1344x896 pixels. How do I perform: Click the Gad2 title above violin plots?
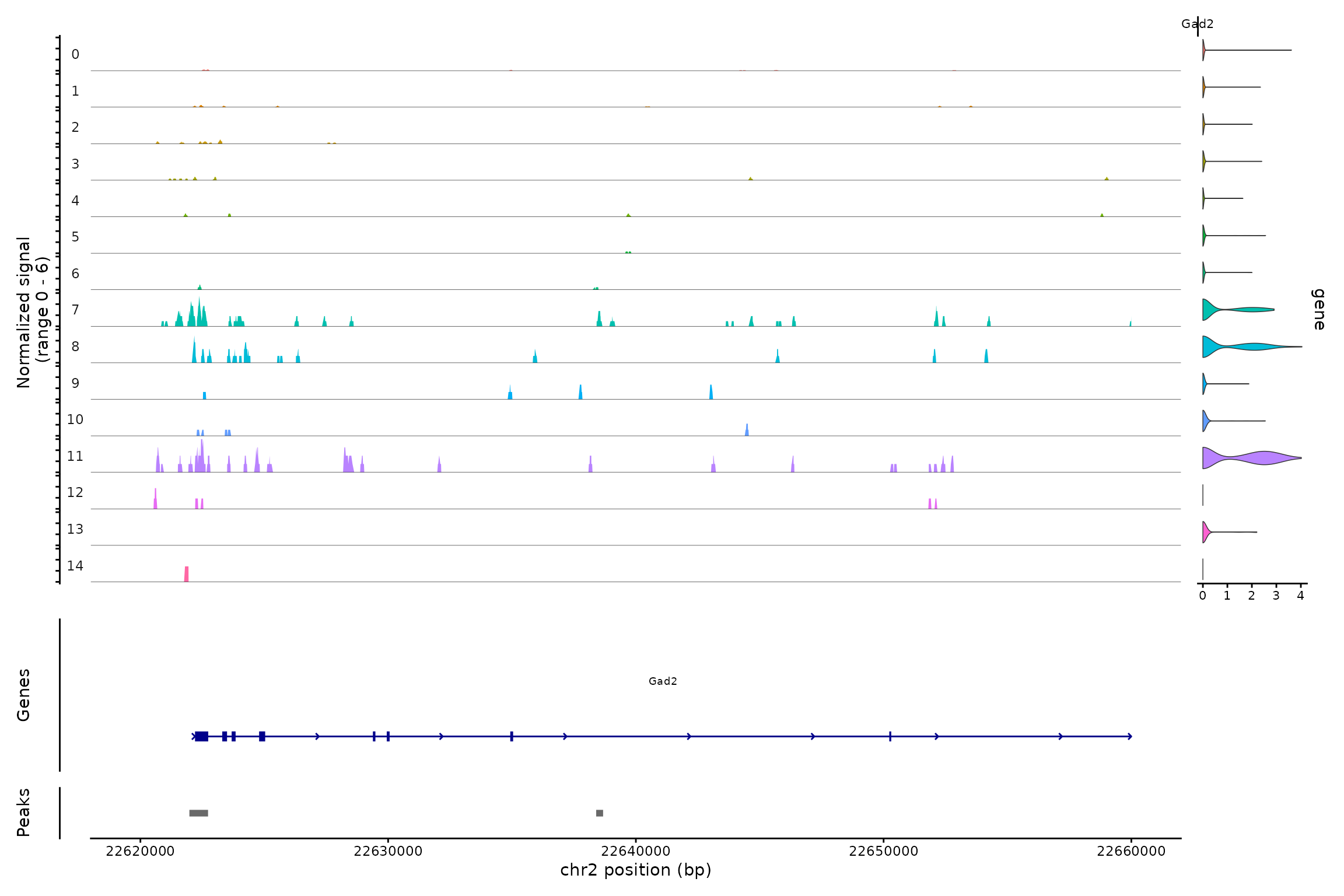pyautogui.click(x=1197, y=24)
